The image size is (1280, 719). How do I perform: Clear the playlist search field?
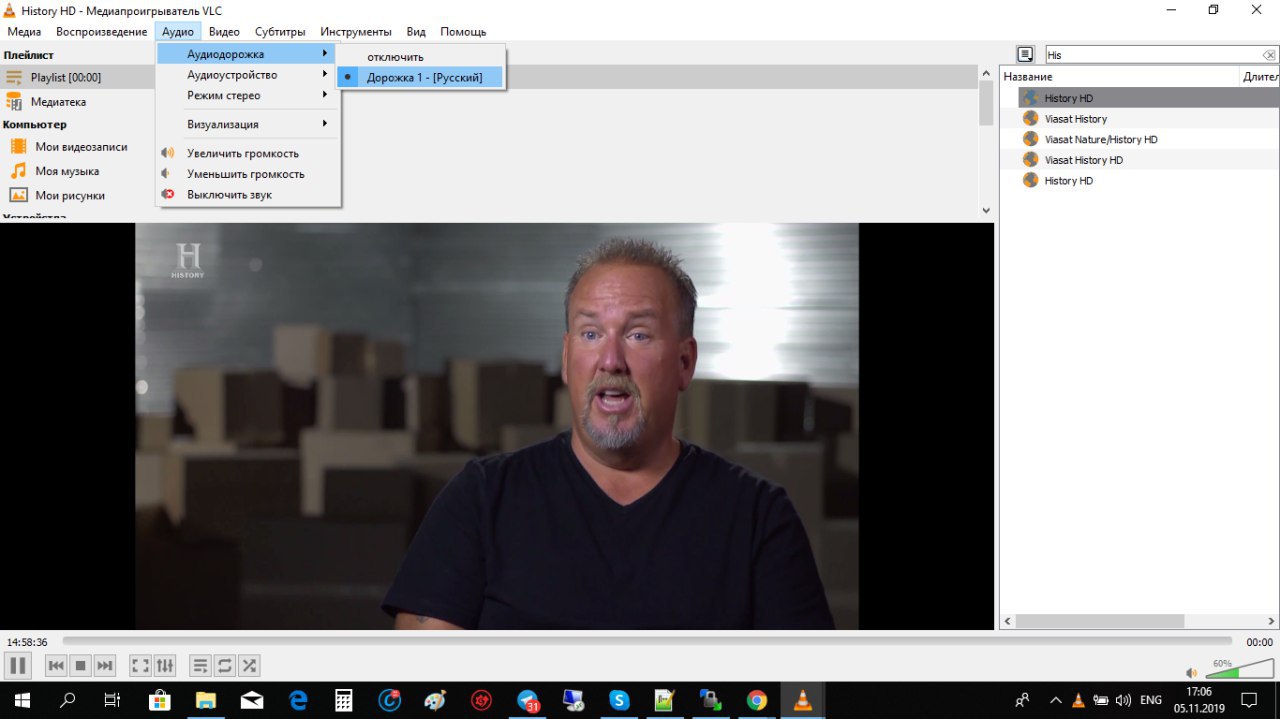(x=1268, y=55)
